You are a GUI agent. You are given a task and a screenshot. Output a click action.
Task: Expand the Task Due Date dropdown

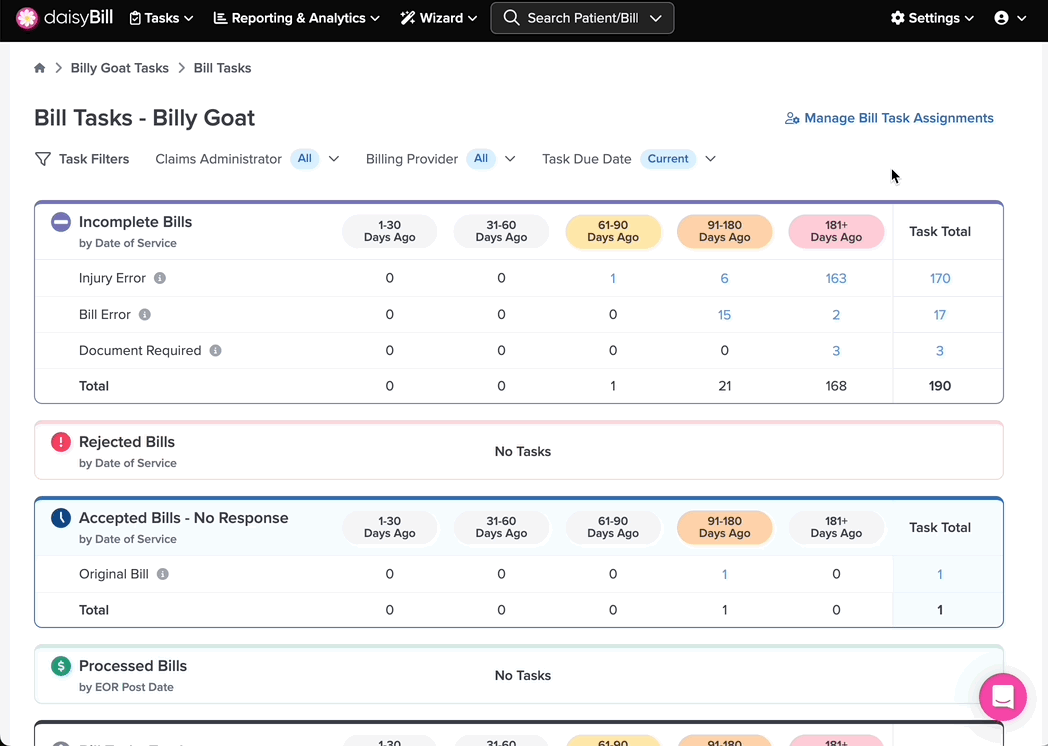(710, 159)
